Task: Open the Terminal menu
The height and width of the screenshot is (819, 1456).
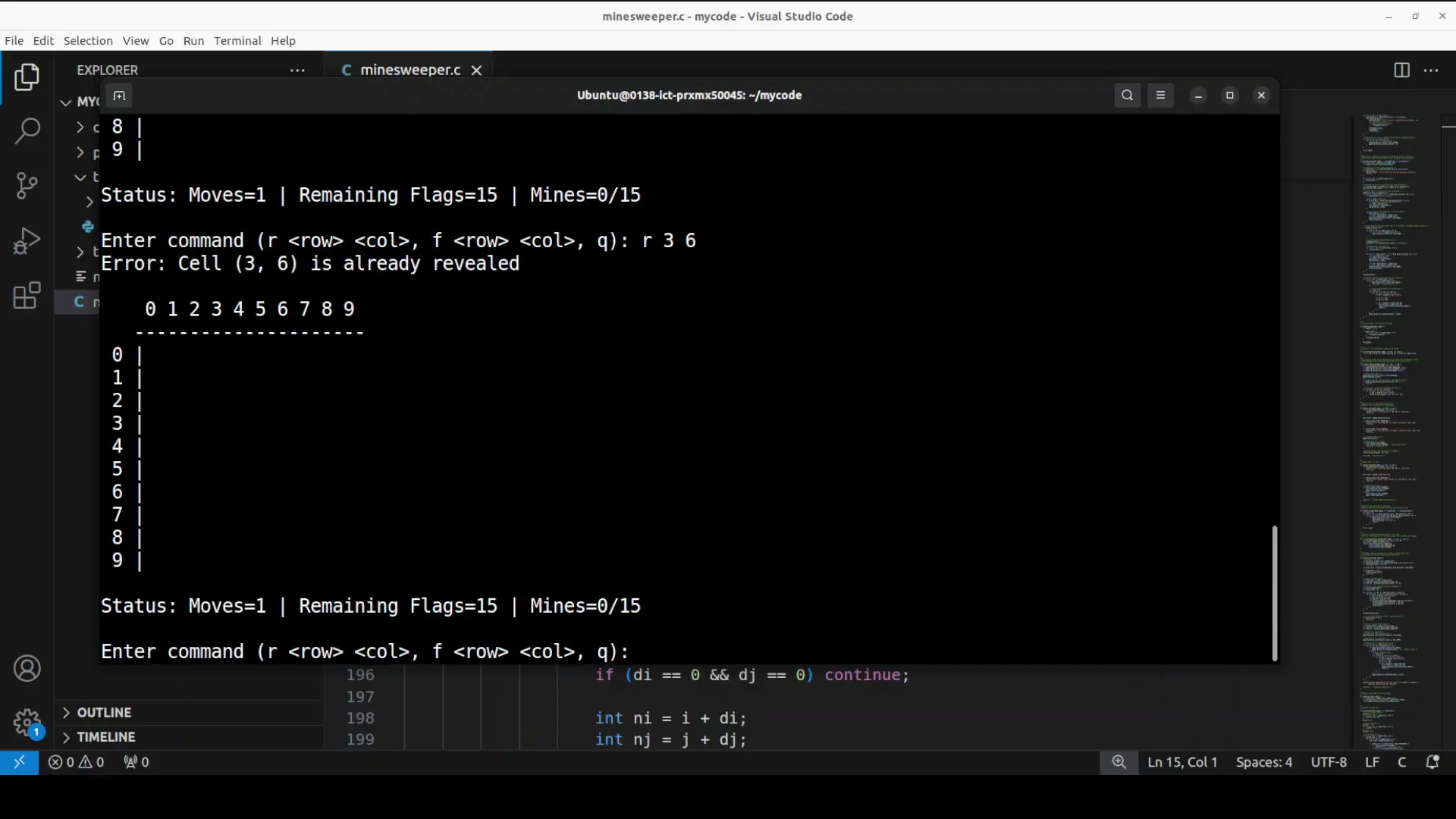Action: (237, 41)
